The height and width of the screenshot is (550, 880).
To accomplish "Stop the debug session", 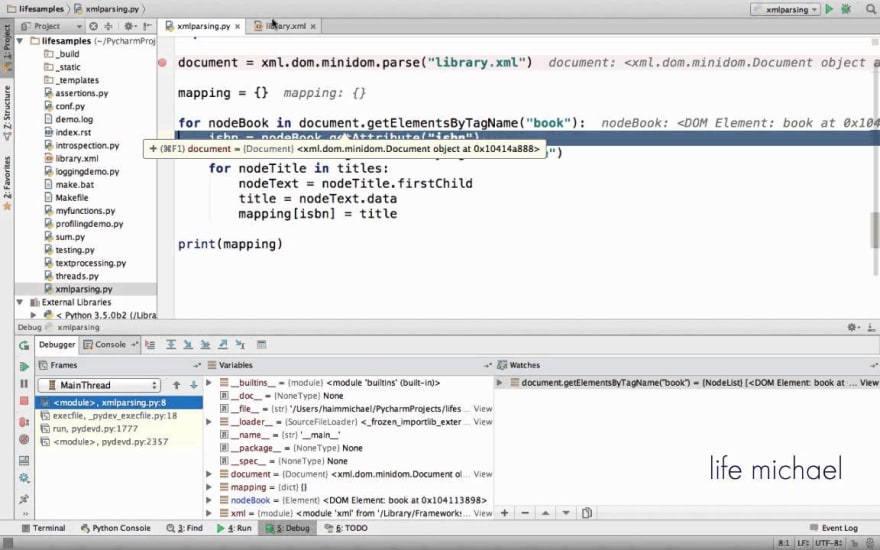I will coord(24,401).
